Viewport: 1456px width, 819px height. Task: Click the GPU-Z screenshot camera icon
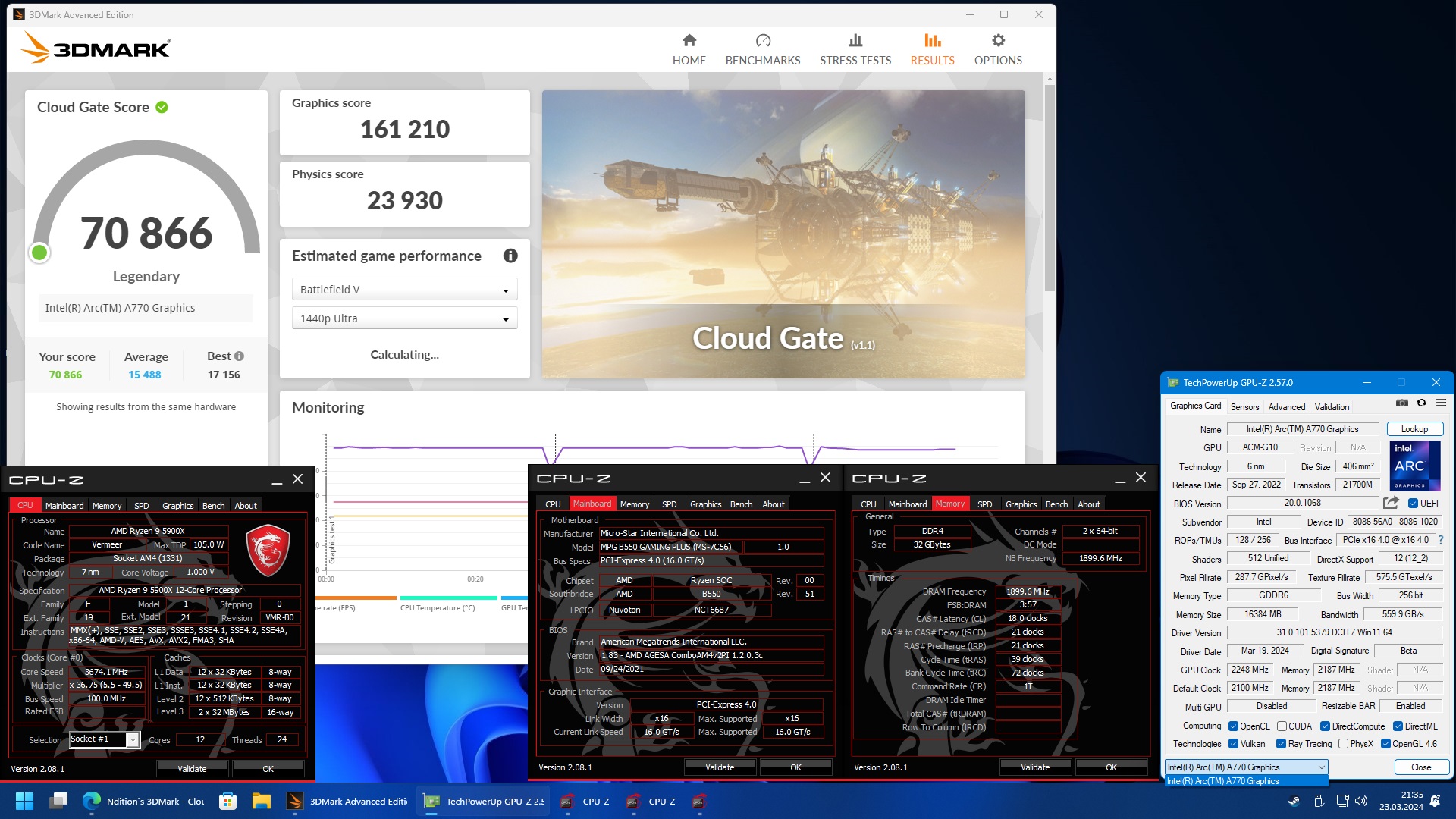(x=1402, y=403)
